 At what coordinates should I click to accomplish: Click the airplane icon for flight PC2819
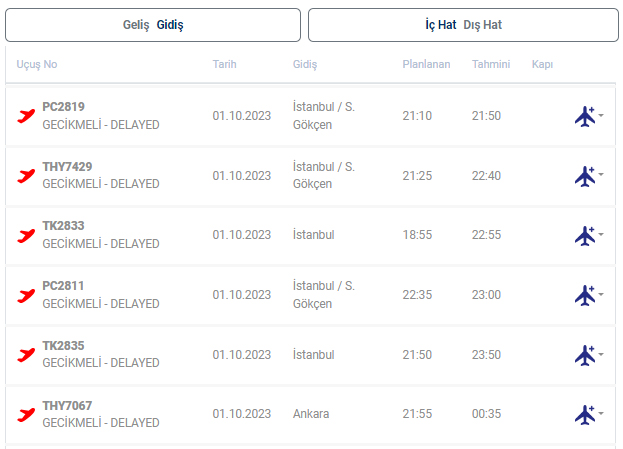[585, 116]
